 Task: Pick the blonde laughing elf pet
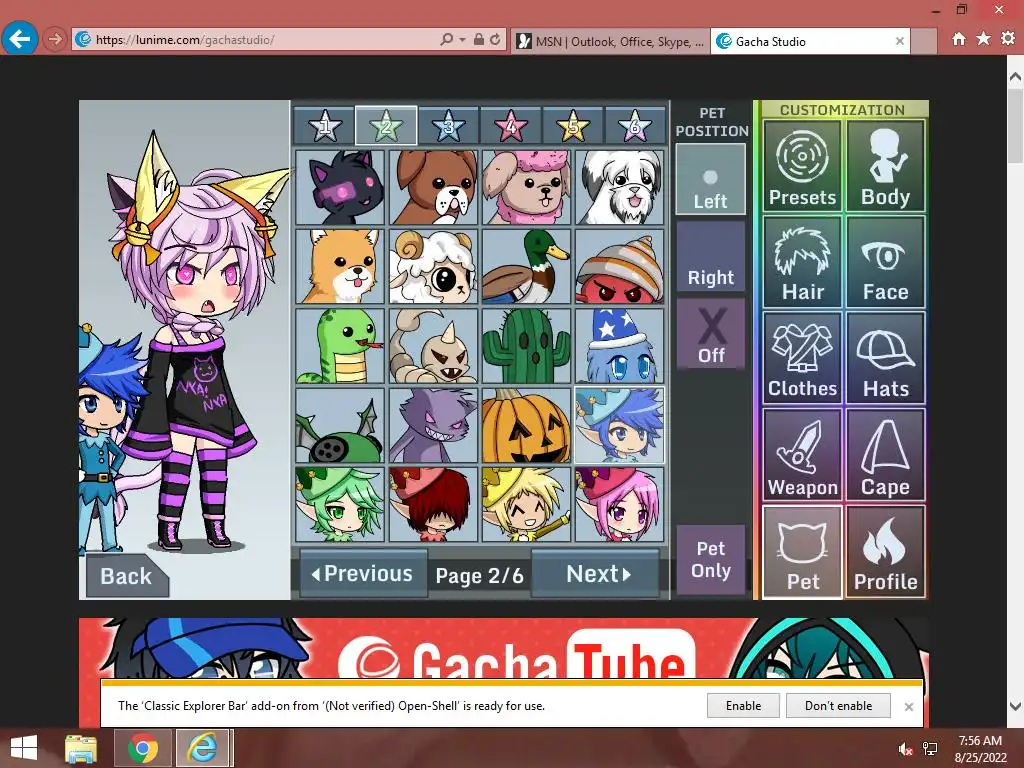[x=526, y=505]
